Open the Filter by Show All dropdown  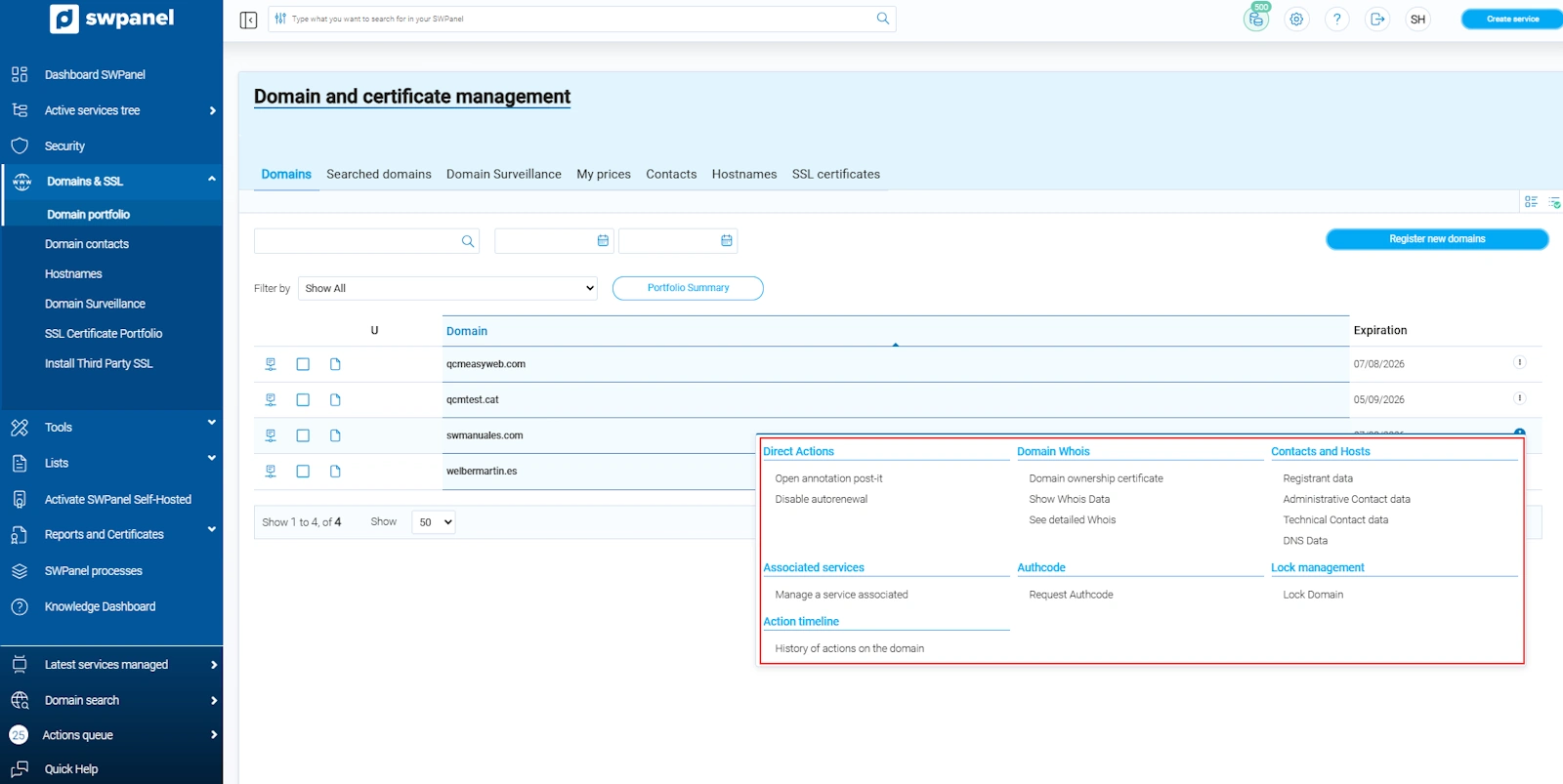447,289
